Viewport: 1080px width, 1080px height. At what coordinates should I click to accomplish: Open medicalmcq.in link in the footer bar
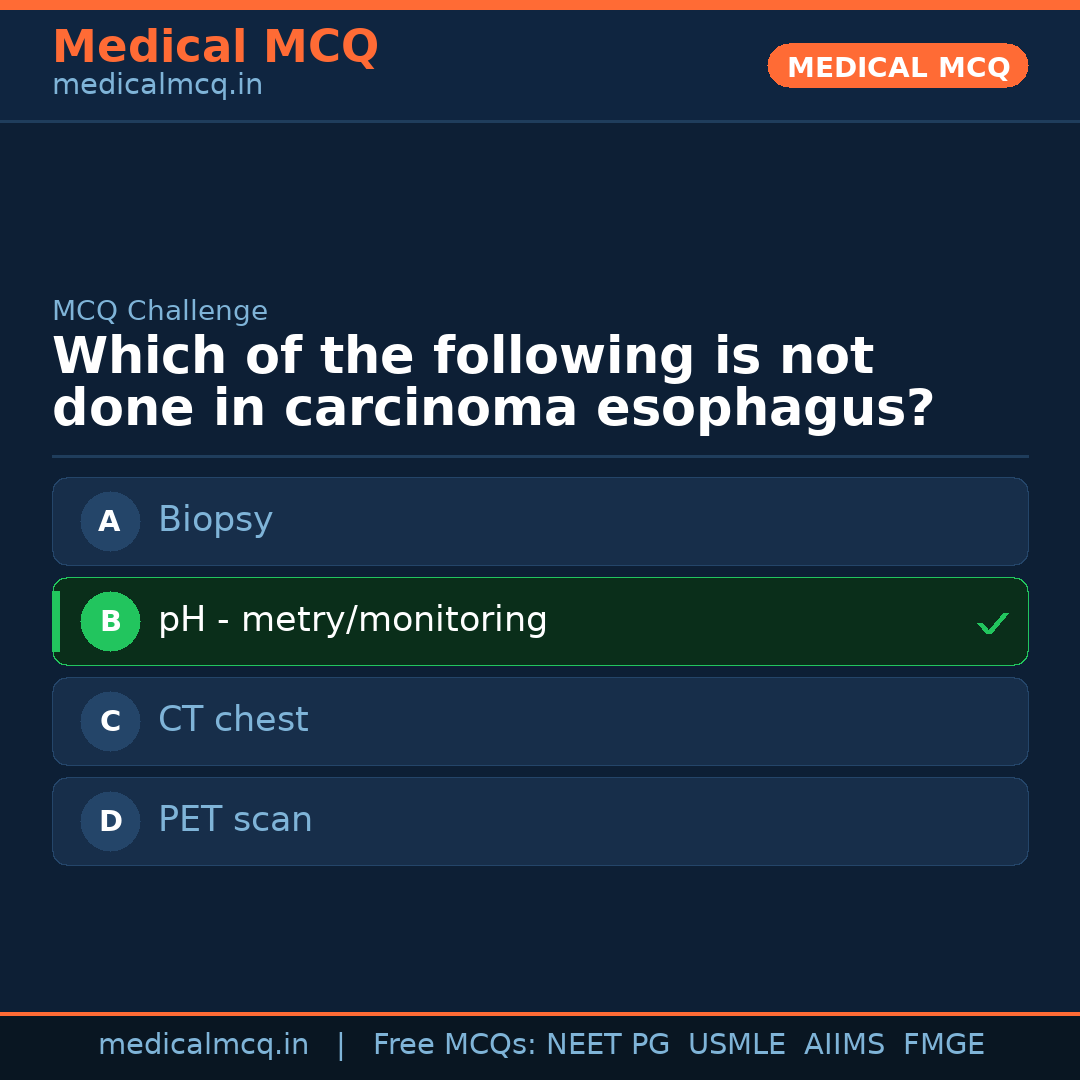point(203,1045)
